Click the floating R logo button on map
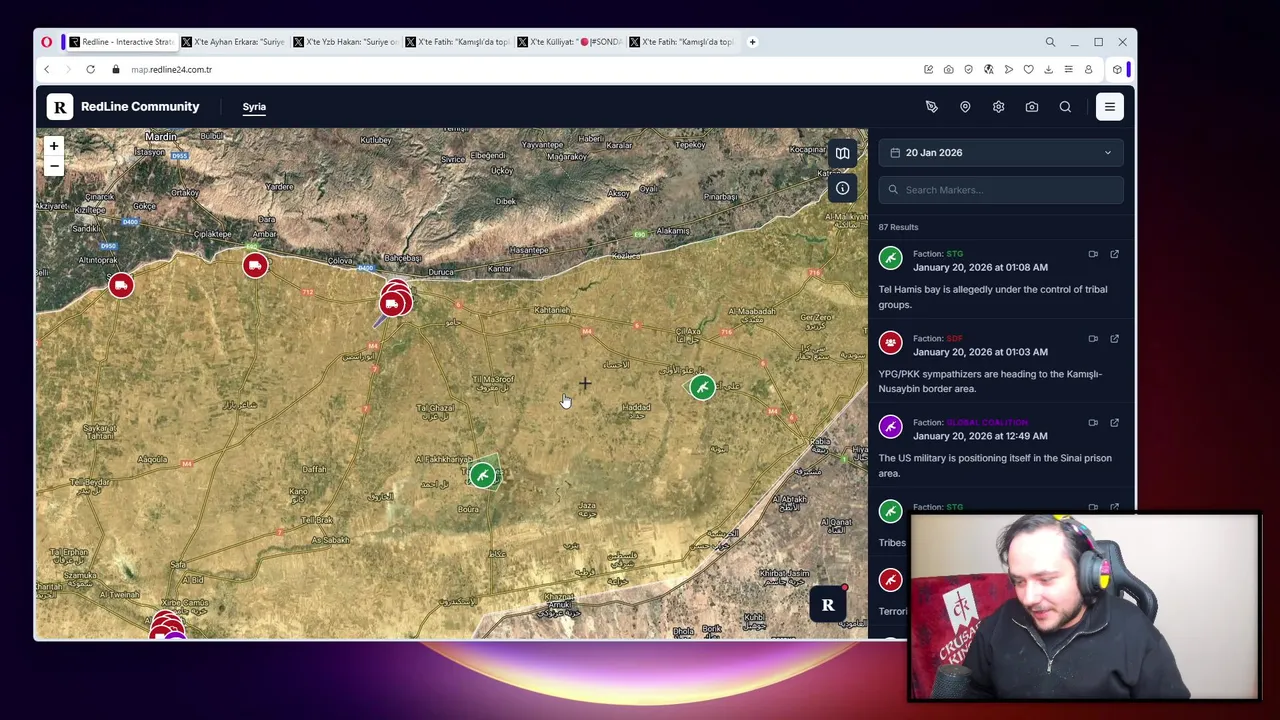The image size is (1280, 720). (828, 605)
